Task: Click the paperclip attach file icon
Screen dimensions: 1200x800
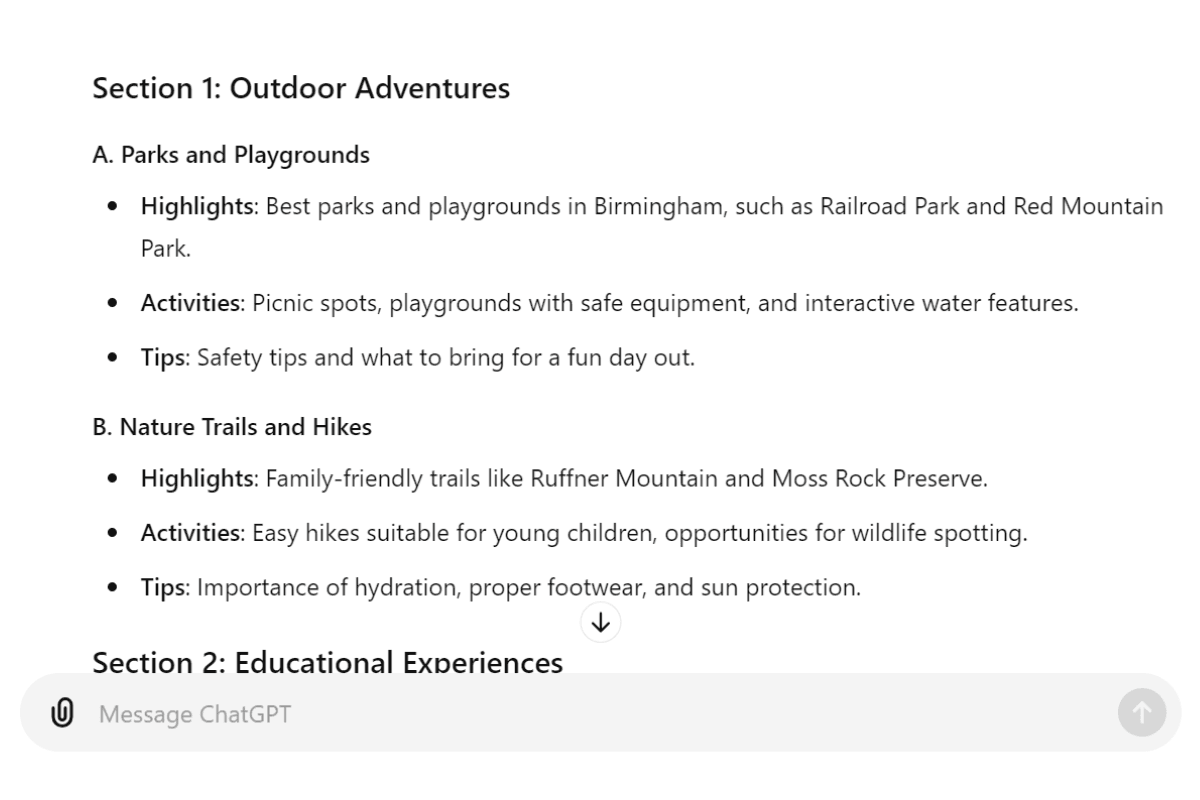Action: [62, 713]
